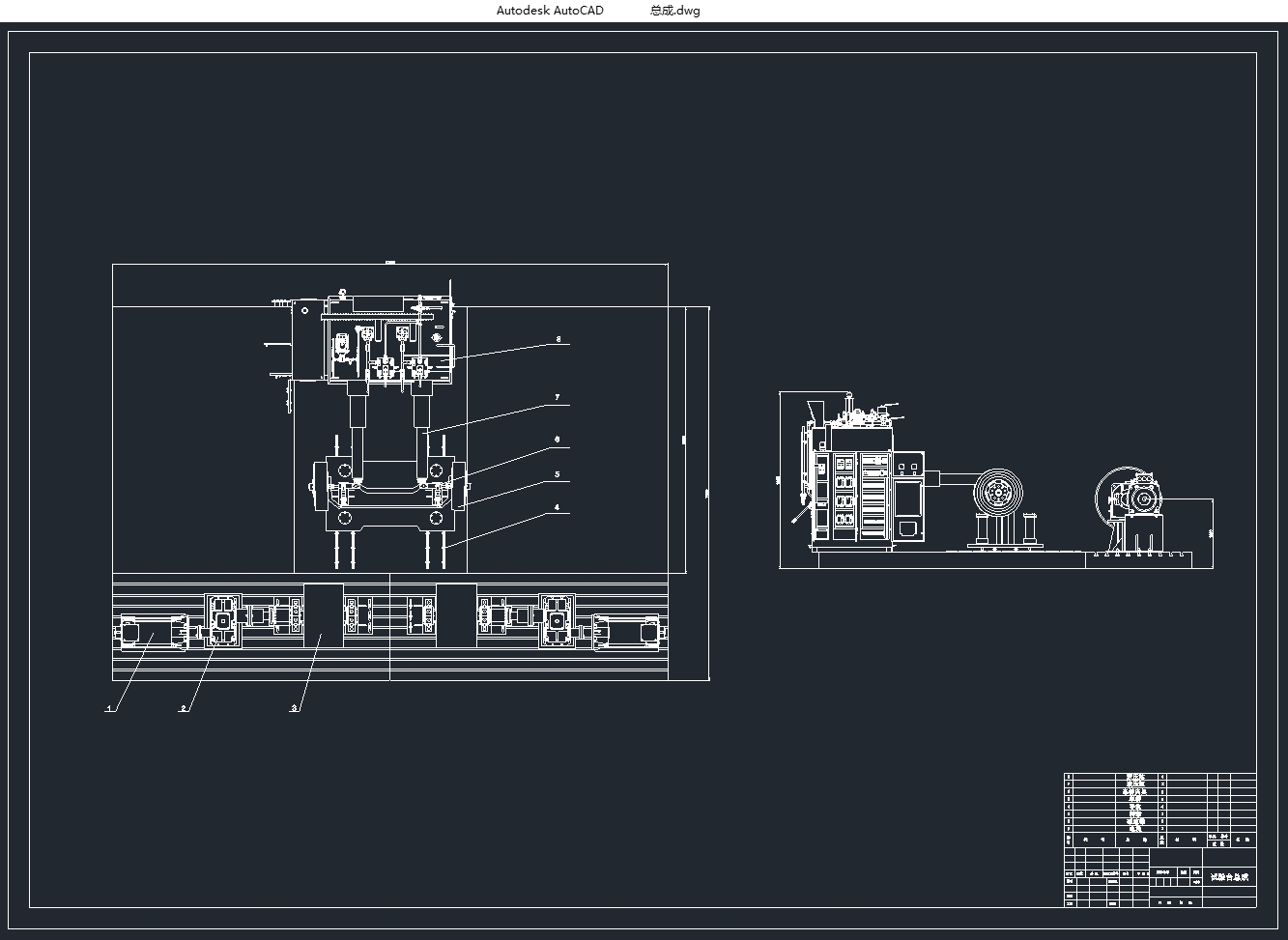Screen dimensions: 1288x940
Task: Click callout number 5 label
Action: click(558, 474)
